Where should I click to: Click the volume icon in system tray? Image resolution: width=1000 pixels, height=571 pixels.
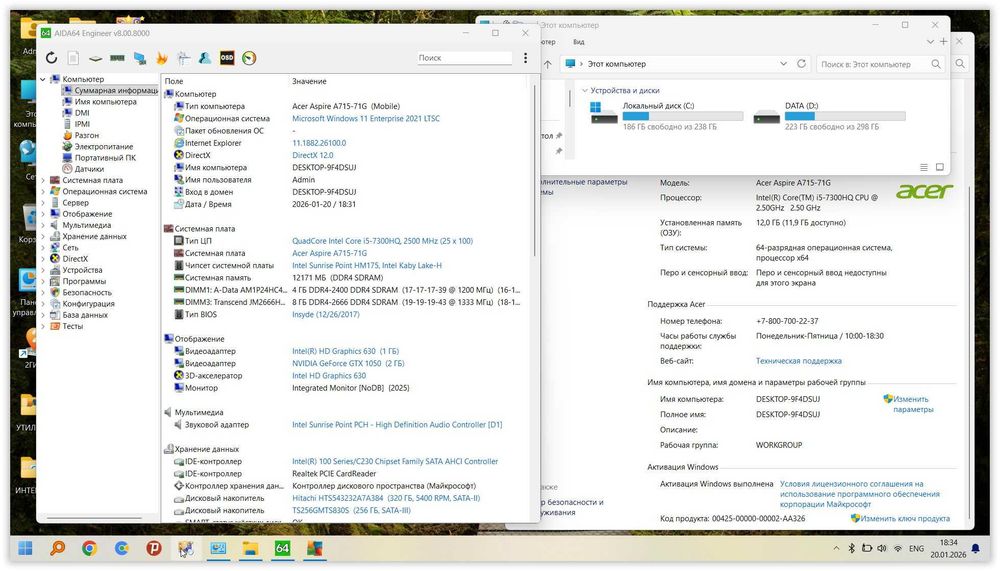pyautogui.click(x=882, y=548)
